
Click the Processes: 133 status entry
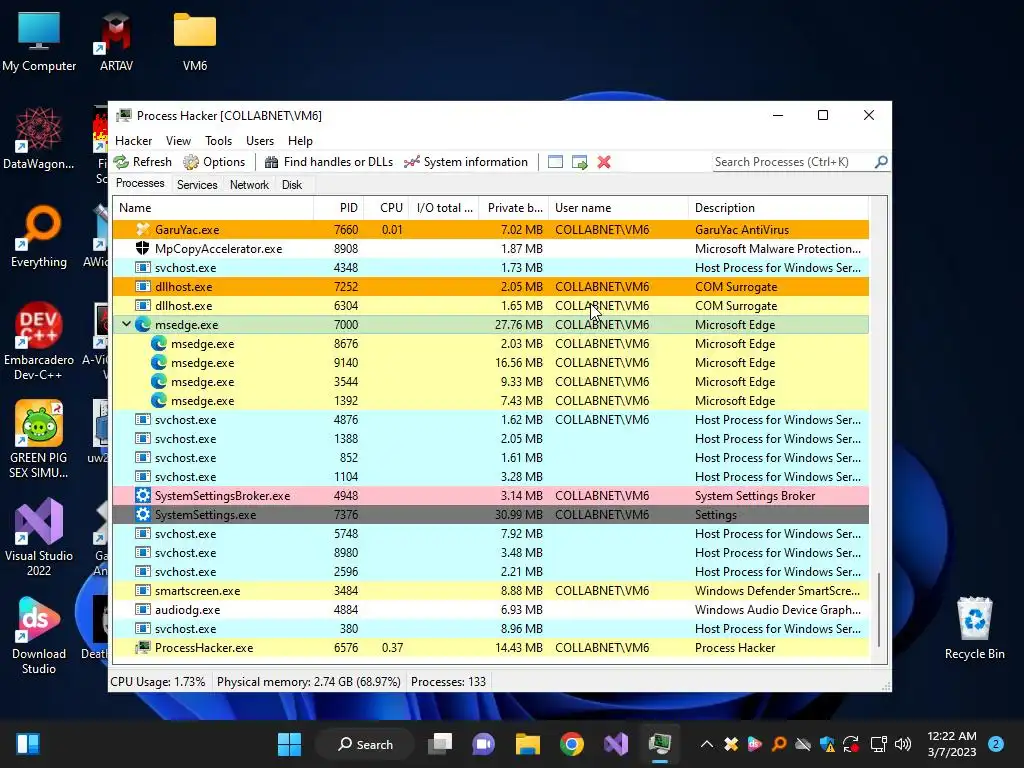(448, 682)
